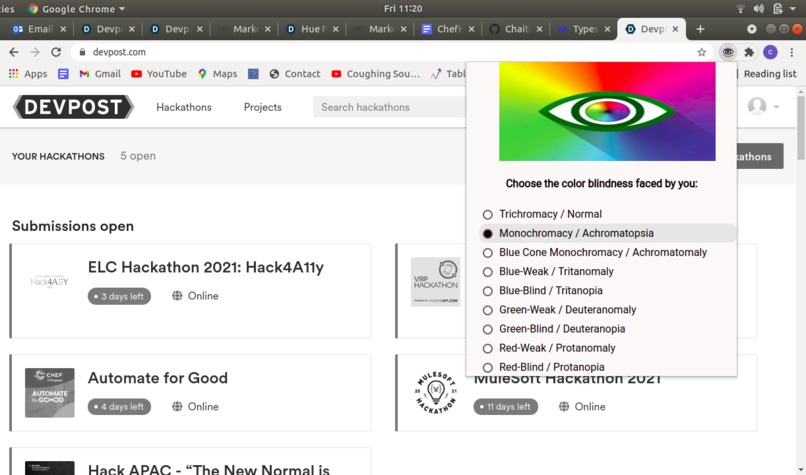Select Green-Blind / Deuteranopia
Screen dimensions: 806x475
coord(487,329)
